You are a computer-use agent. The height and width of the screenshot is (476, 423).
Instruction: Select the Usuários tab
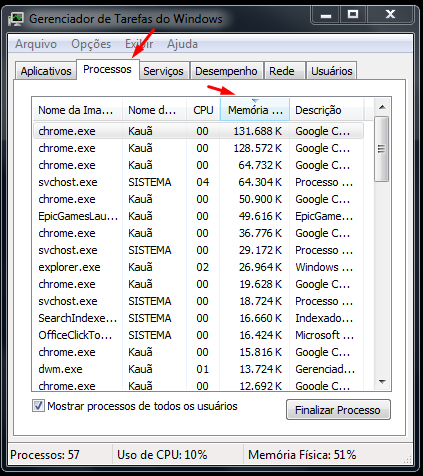pos(332,71)
